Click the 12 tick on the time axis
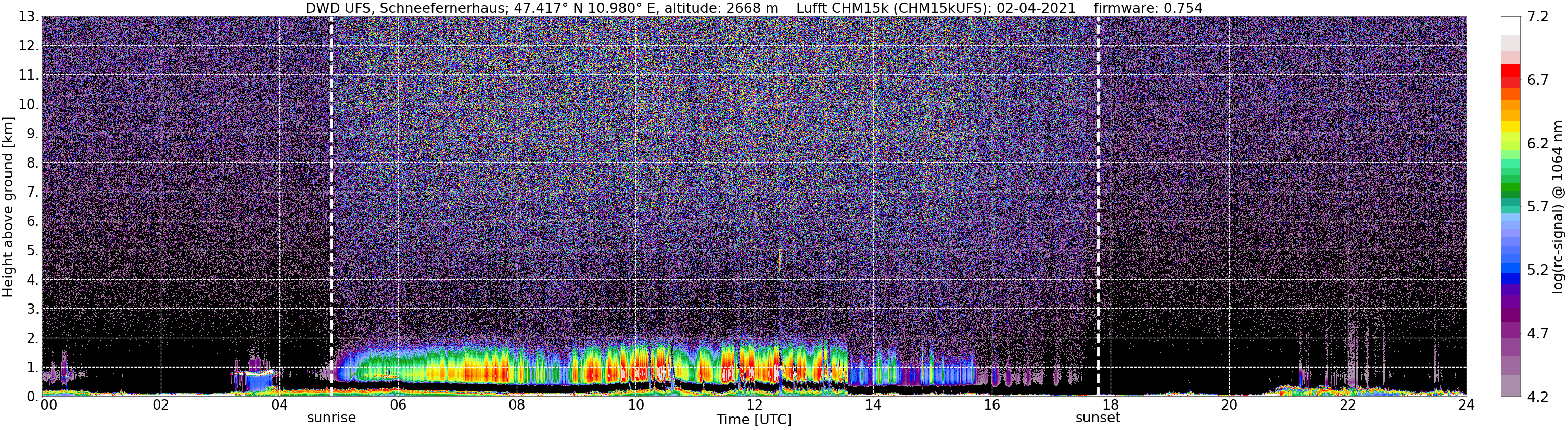Viewport: 1568px width, 430px height. pyautogui.click(x=754, y=406)
